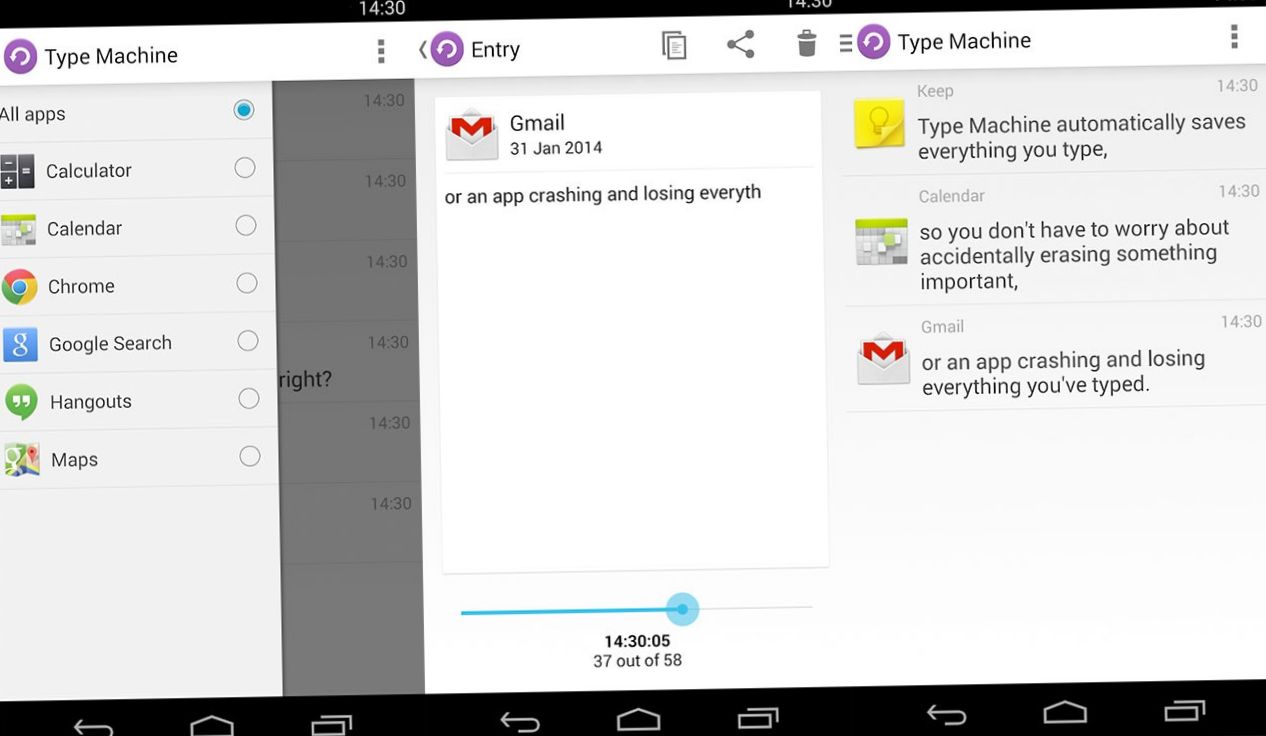Open overflow menu in right Type Machine screen
The height and width of the screenshot is (736, 1266).
(1234, 36)
